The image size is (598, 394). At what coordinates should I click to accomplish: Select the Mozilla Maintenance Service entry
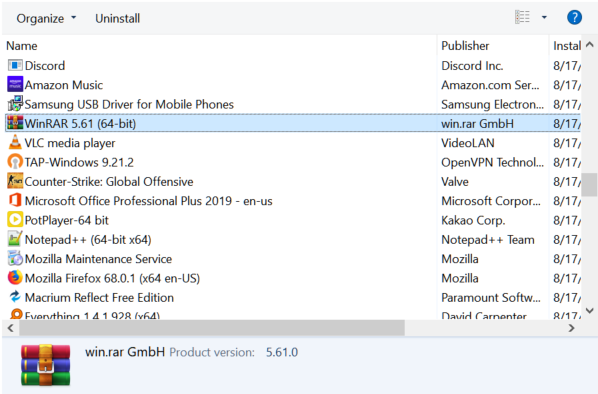click(98, 259)
